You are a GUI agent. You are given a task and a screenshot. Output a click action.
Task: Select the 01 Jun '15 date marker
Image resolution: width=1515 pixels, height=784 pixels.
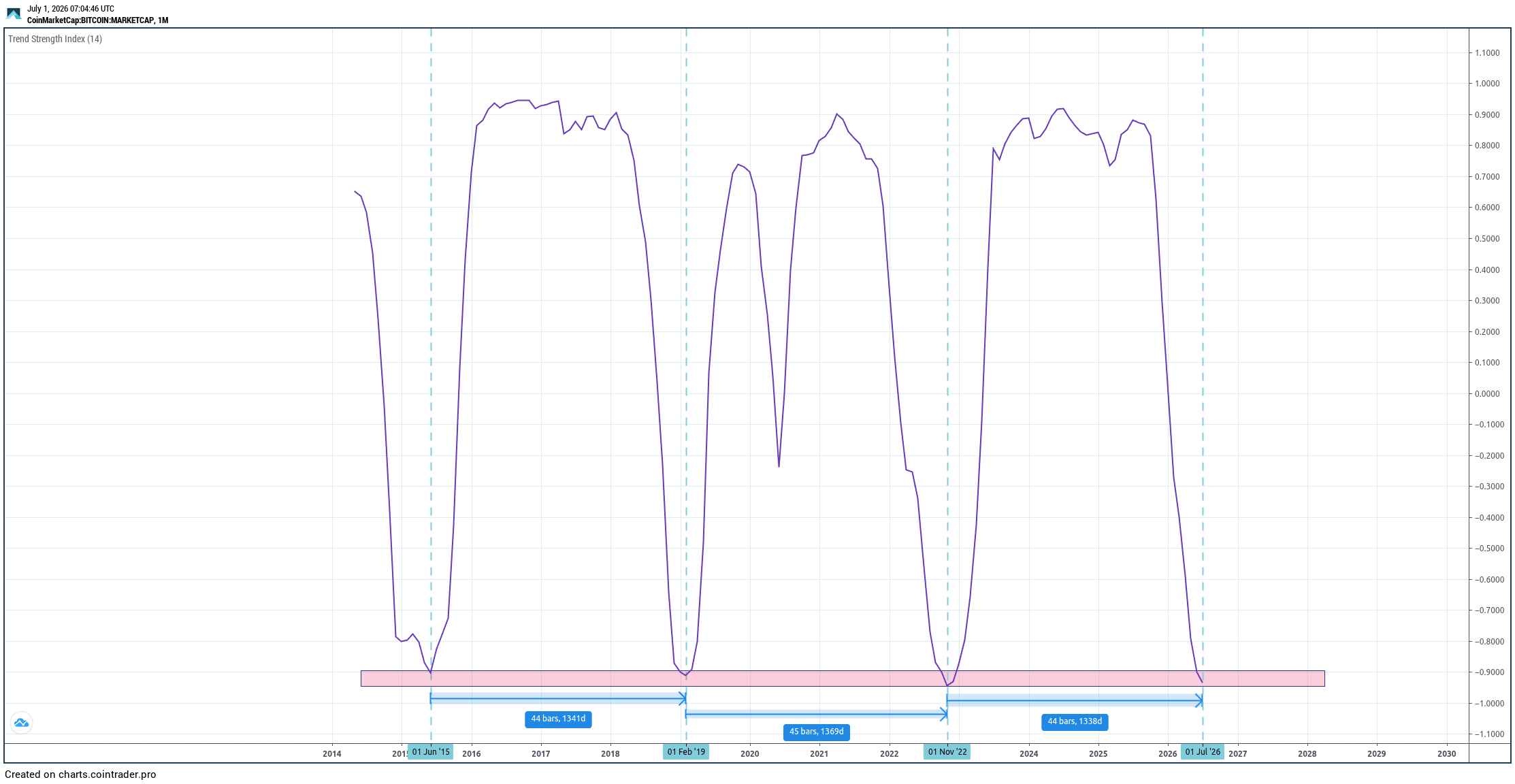(x=431, y=752)
